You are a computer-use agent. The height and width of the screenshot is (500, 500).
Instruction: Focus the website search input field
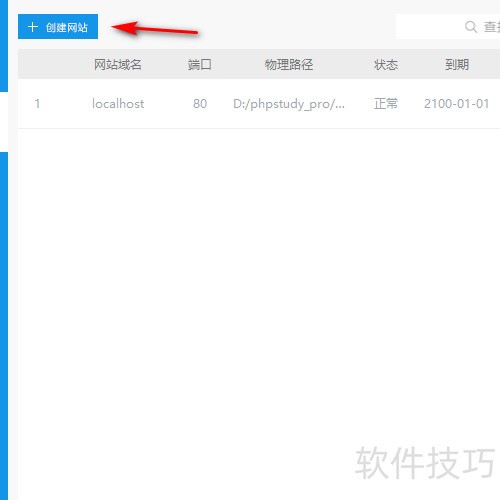click(x=448, y=27)
